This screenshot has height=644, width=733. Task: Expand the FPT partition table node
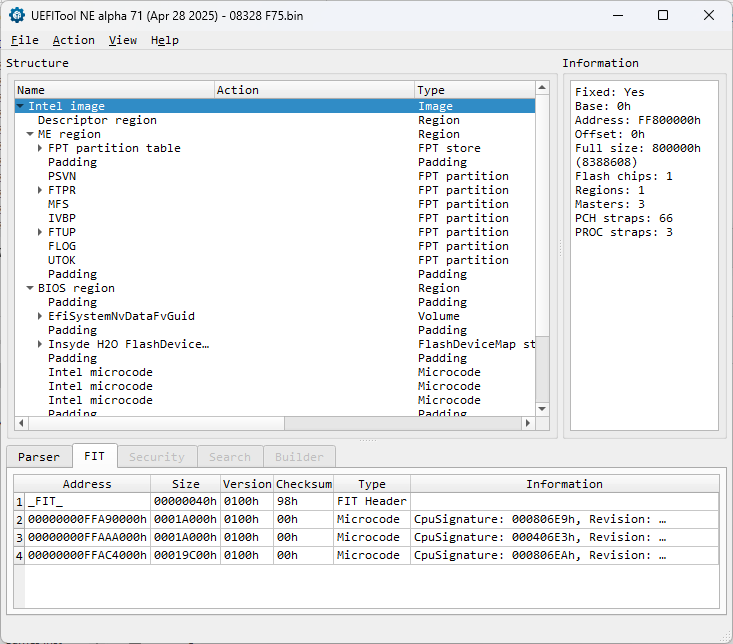tap(40, 148)
